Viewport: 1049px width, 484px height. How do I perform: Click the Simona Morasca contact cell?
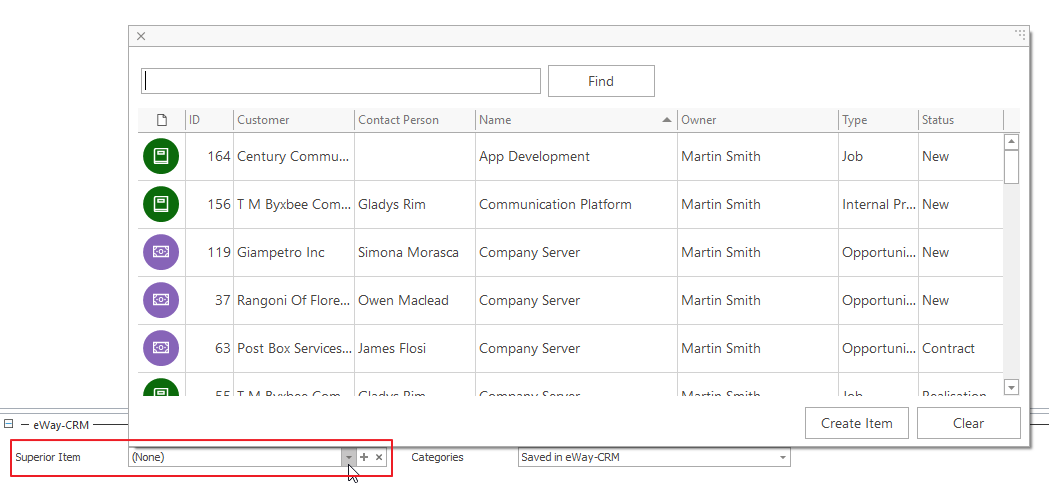point(415,252)
